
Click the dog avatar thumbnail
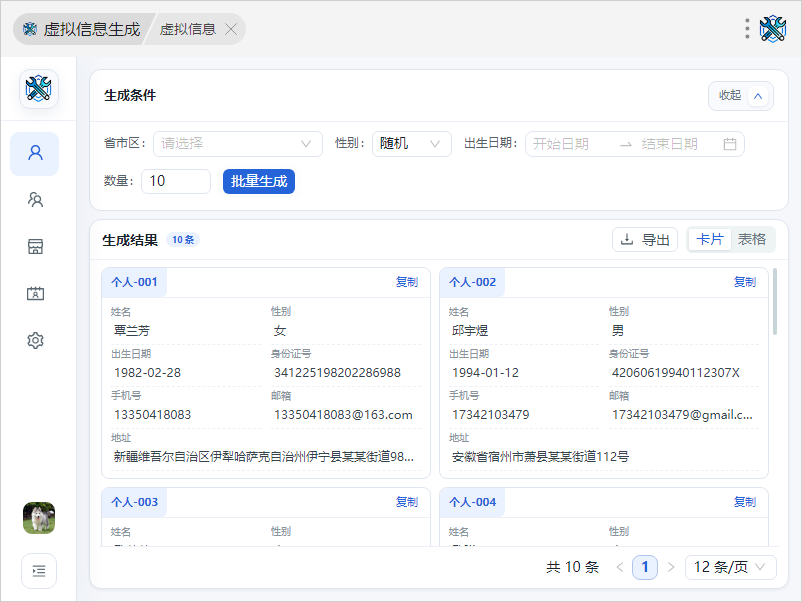(39, 518)
